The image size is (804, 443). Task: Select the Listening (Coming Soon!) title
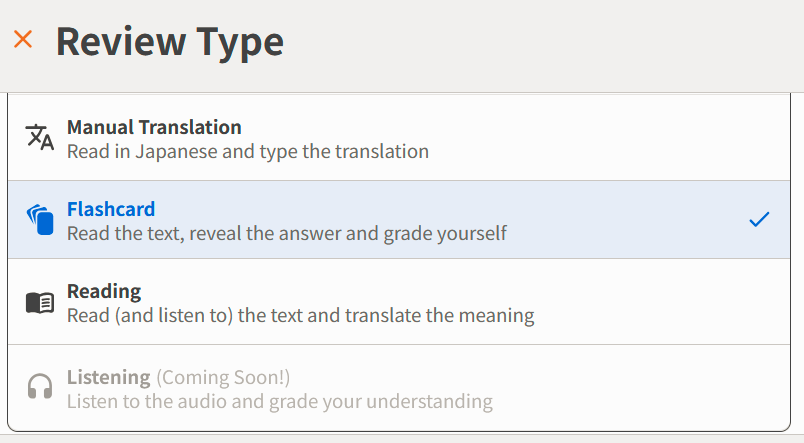click(178, 377)
